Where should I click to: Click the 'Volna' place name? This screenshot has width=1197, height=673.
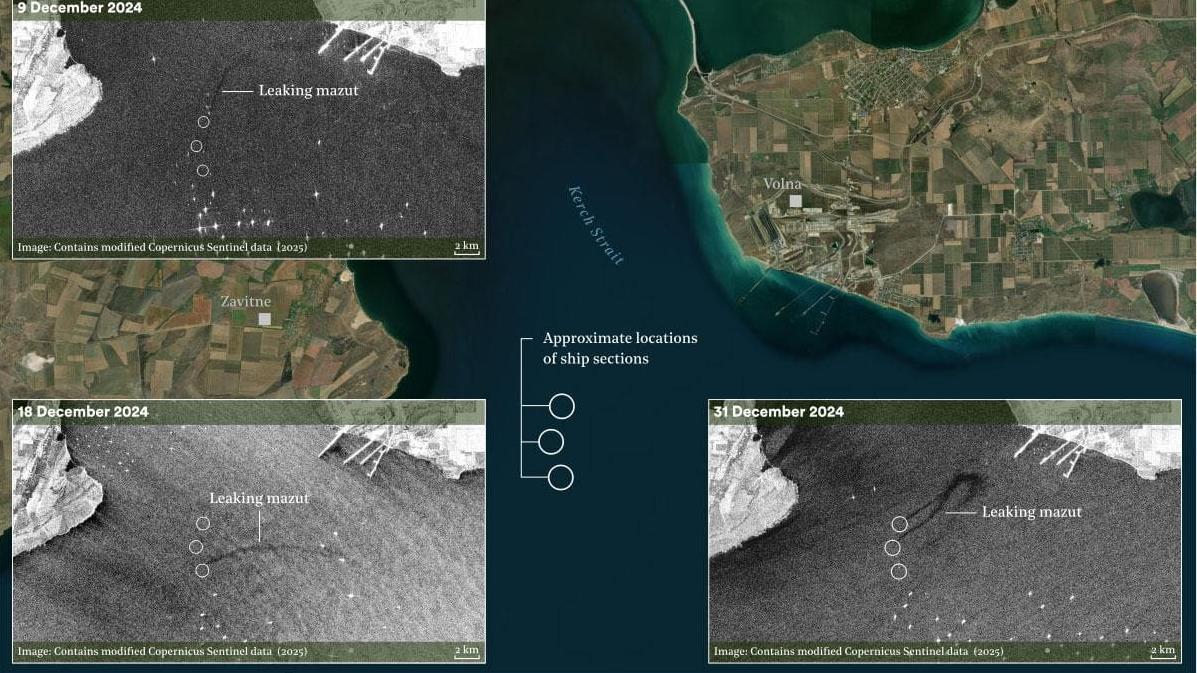pyautogui.click(x=782, y=184)
